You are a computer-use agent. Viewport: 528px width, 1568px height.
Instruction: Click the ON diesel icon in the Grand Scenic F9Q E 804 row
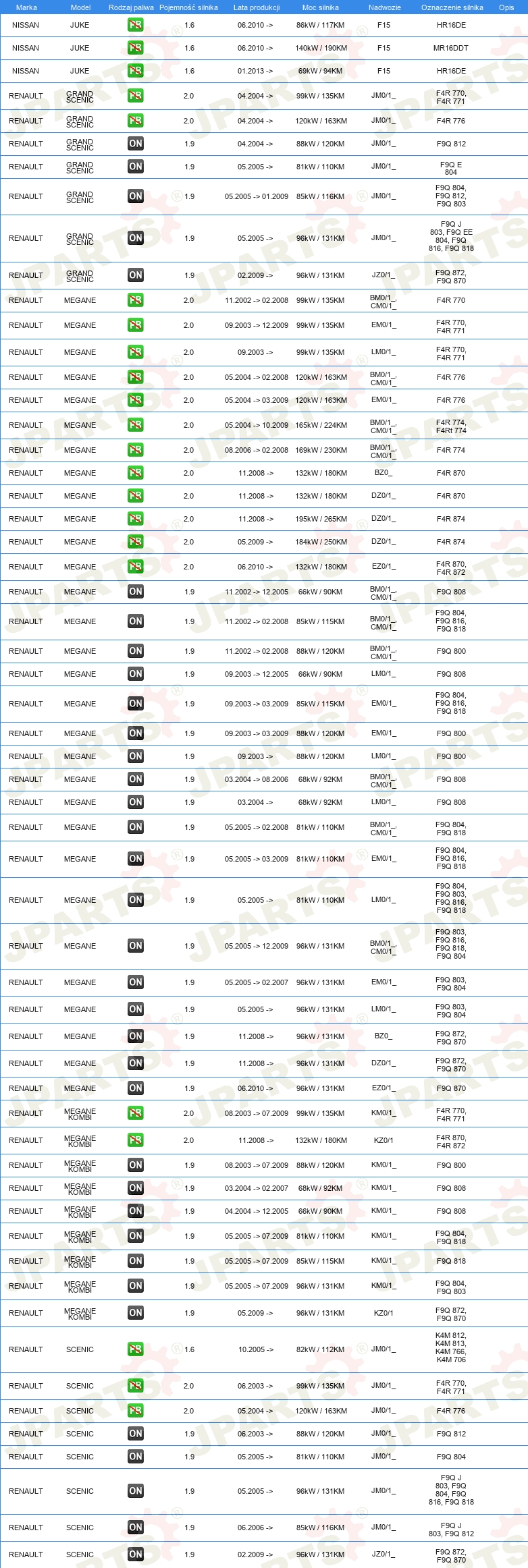(136, 167)
